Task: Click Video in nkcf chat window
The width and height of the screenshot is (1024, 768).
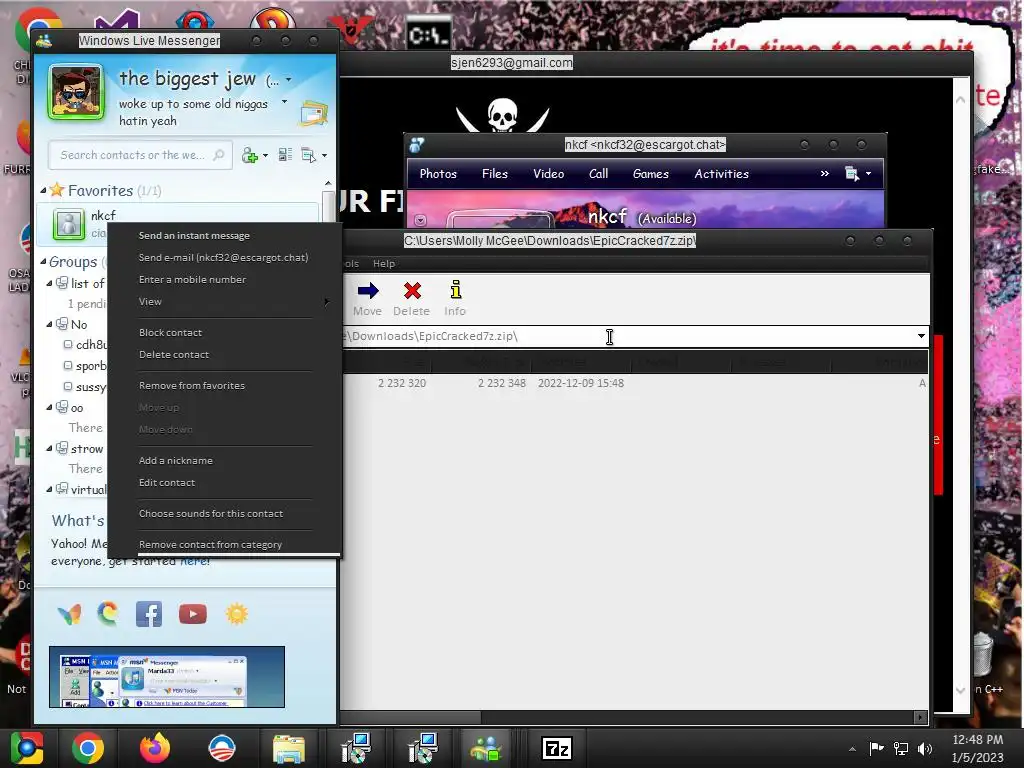Action: click(549, 174)
